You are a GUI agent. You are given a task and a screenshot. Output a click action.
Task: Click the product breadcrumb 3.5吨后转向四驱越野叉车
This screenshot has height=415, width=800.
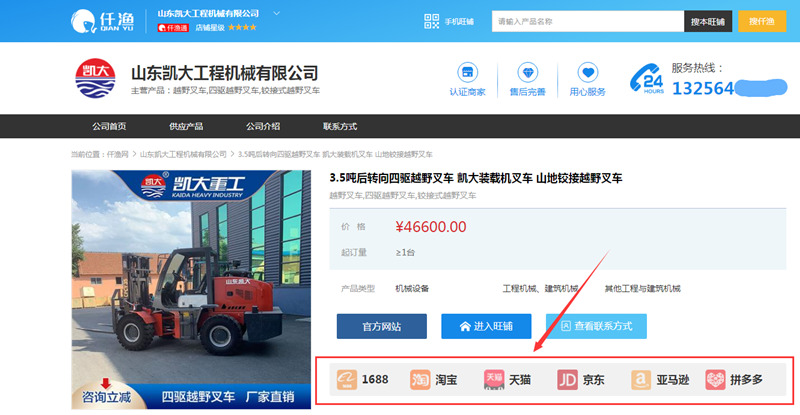pos(335,154)
